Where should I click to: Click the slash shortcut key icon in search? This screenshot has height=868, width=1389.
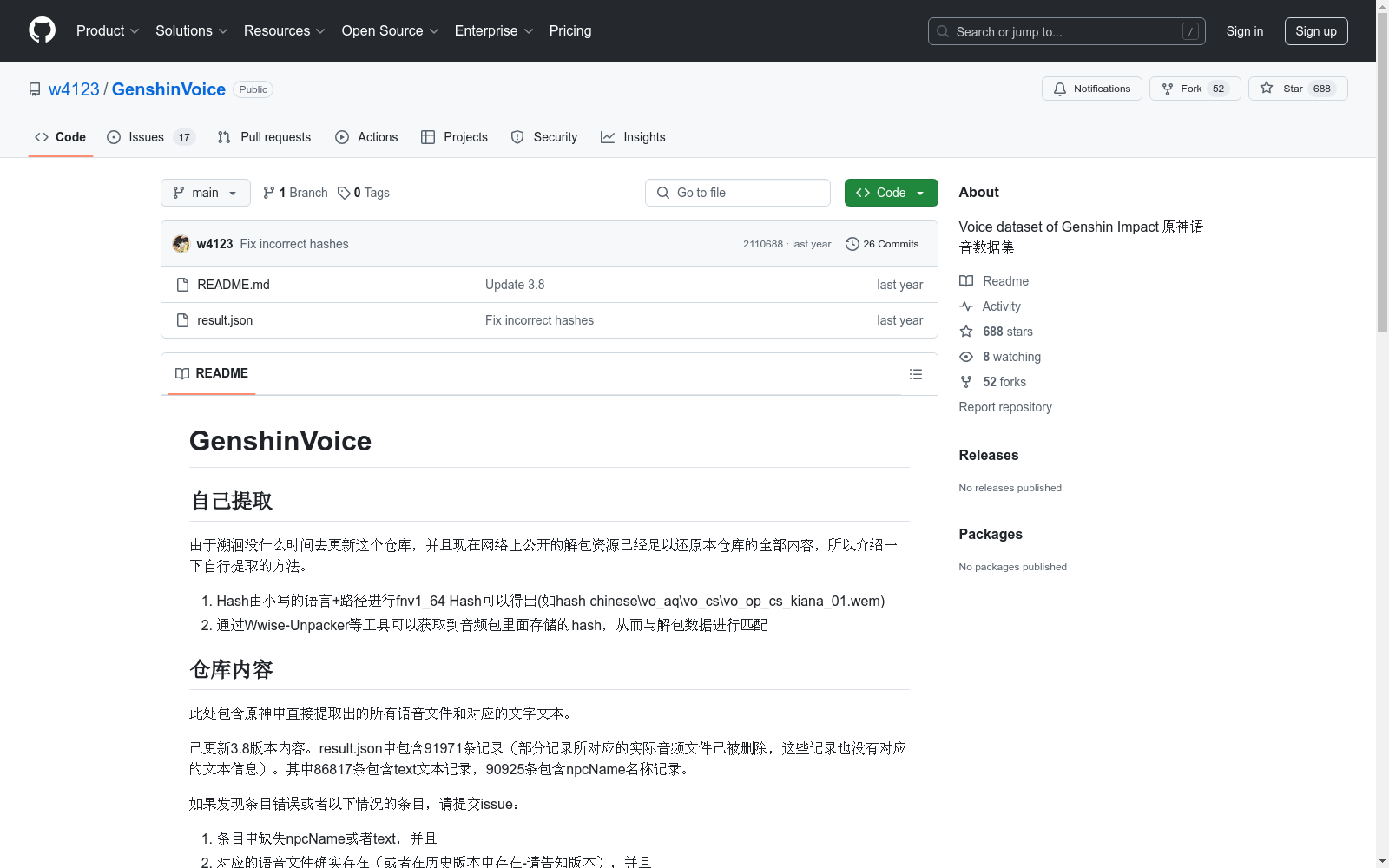pyautogui.click(x=1190, y=31)
